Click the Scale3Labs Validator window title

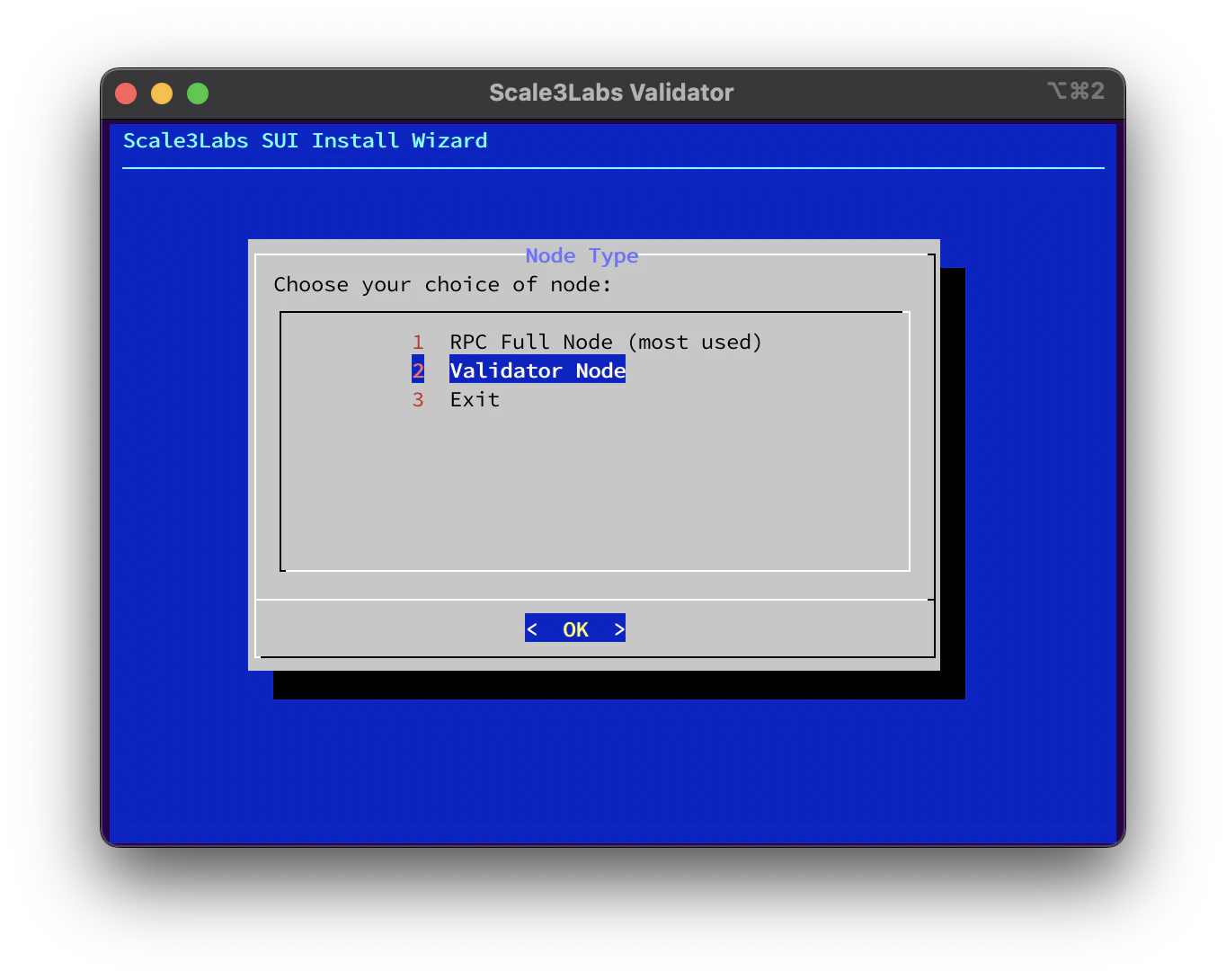[x=611, y=93]
